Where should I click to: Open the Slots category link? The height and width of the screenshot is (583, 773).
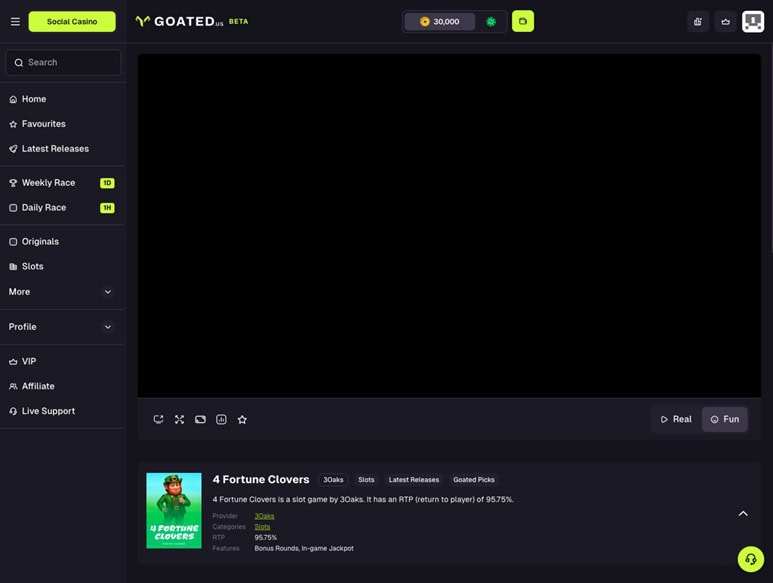262,527
